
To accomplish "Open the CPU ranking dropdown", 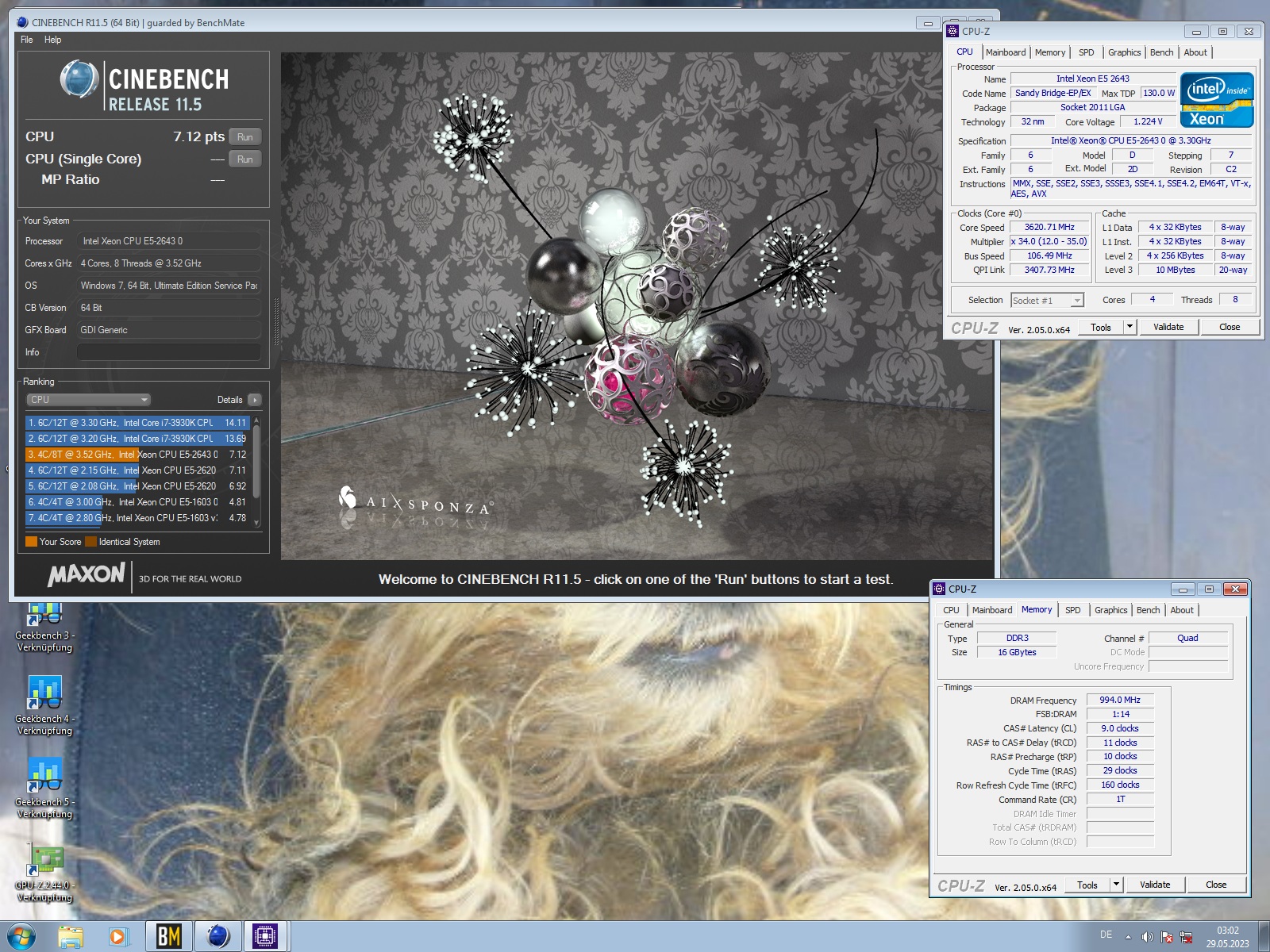I will [x=88, y=400].
